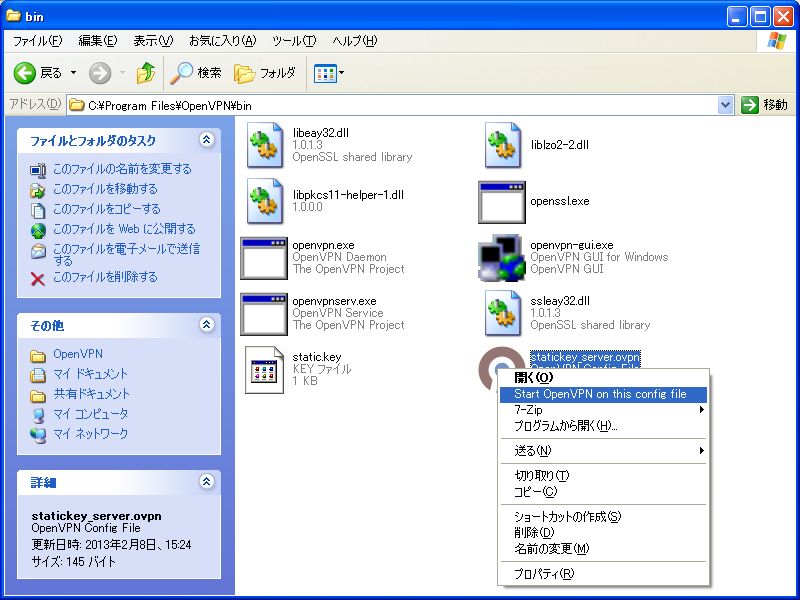The image size is (800, 600).
Task: Maximize the bin window
Action: pyautogui.click(x=760, y=17)
